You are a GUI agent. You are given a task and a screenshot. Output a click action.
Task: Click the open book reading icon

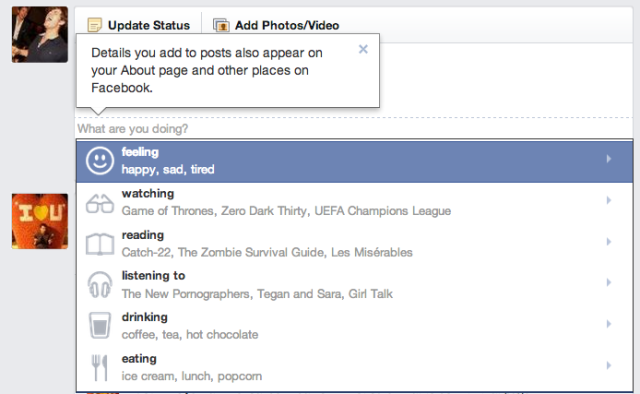(x=100, y=244)
